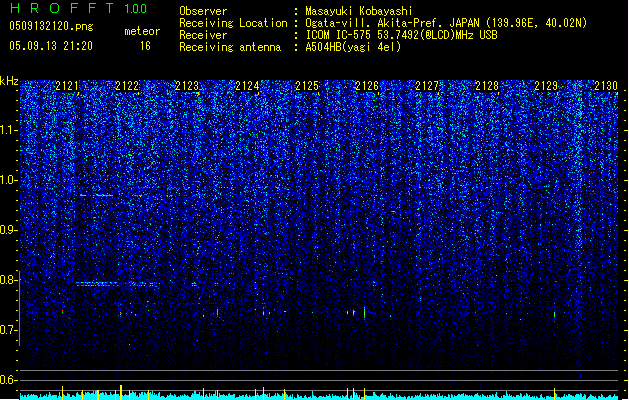Click receiver value ICOM IC-575 53.7492 MHz
The width and height of the screenshot is (629, 400).
click(x=401, y=35)
